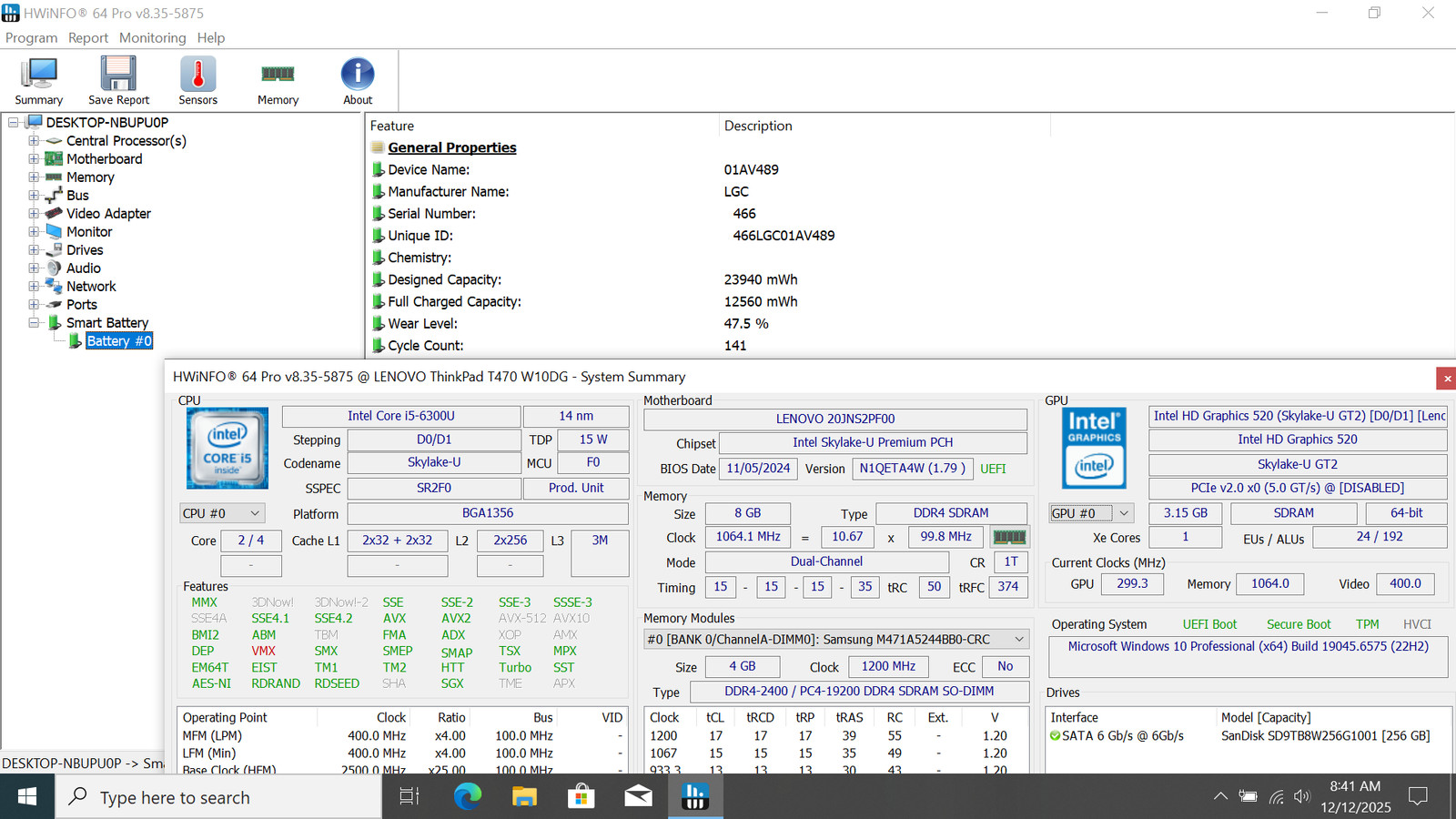Screen dimensions: 1456x819
Task: Click the Drives icon in tree
Action: [55, 250]
